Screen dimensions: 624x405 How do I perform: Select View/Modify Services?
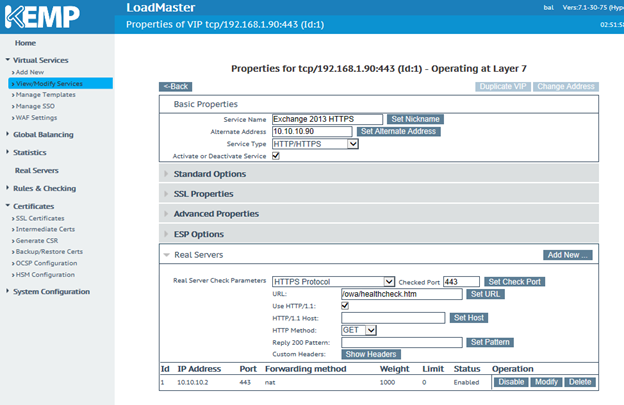click(x=60, y=84)
